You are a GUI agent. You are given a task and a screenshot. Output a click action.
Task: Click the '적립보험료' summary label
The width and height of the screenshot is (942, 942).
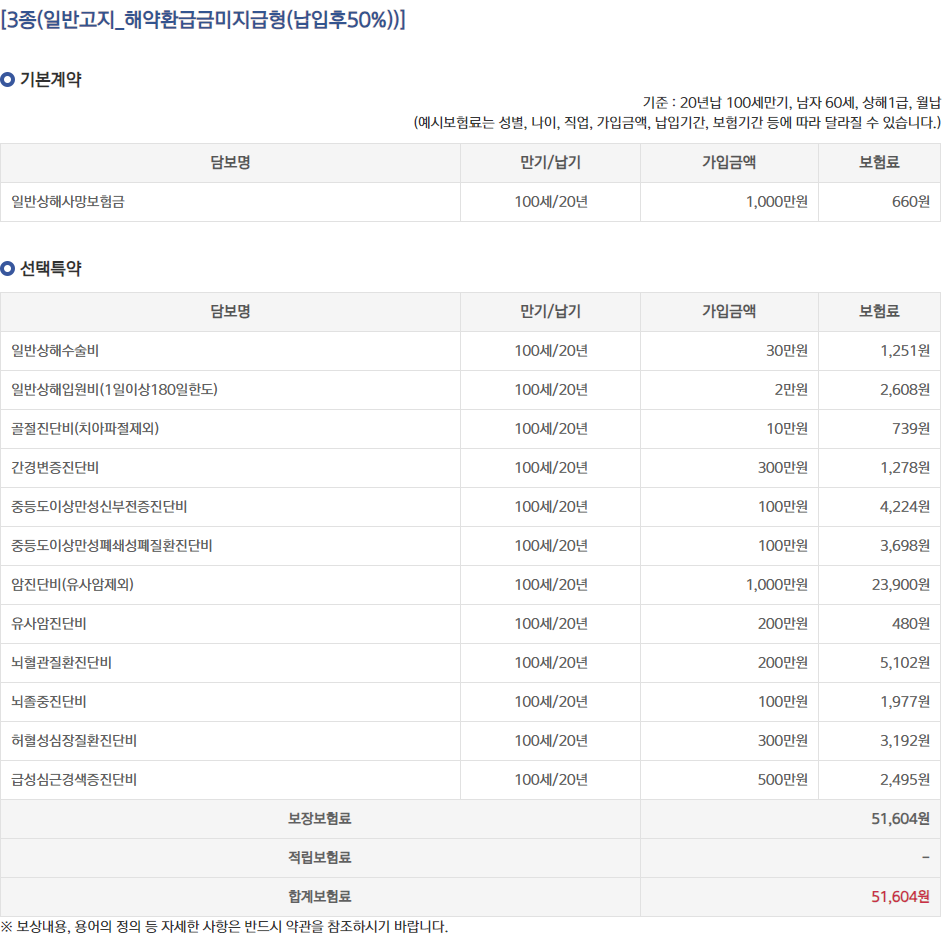(320, 858)
